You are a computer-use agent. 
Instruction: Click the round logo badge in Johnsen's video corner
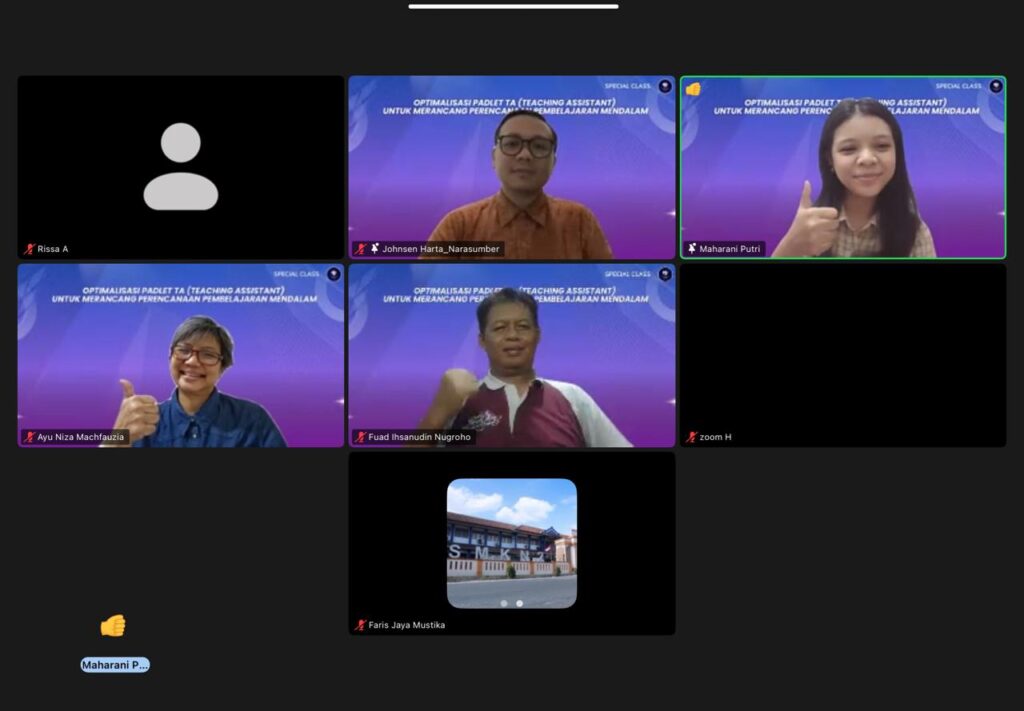[x=665, y=87]
